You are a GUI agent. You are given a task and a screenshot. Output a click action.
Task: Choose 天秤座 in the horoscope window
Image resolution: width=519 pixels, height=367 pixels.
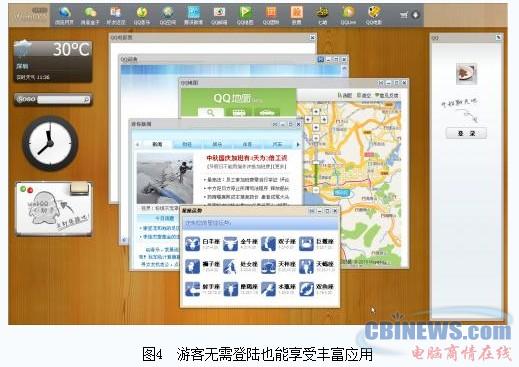(x=278, y=266)
